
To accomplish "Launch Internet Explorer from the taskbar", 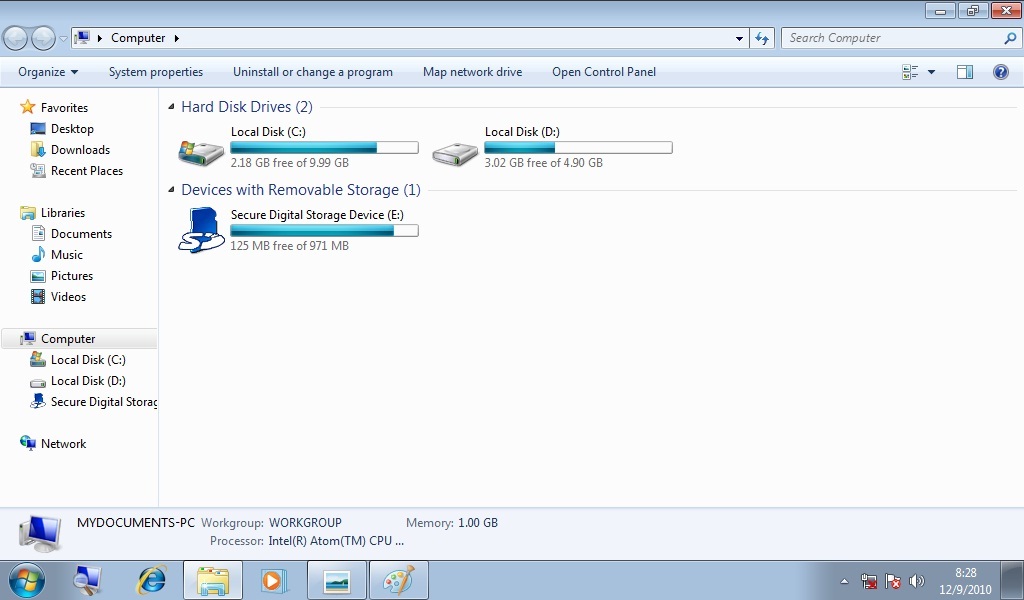I will pyautogui.click(x=151, y=580).
